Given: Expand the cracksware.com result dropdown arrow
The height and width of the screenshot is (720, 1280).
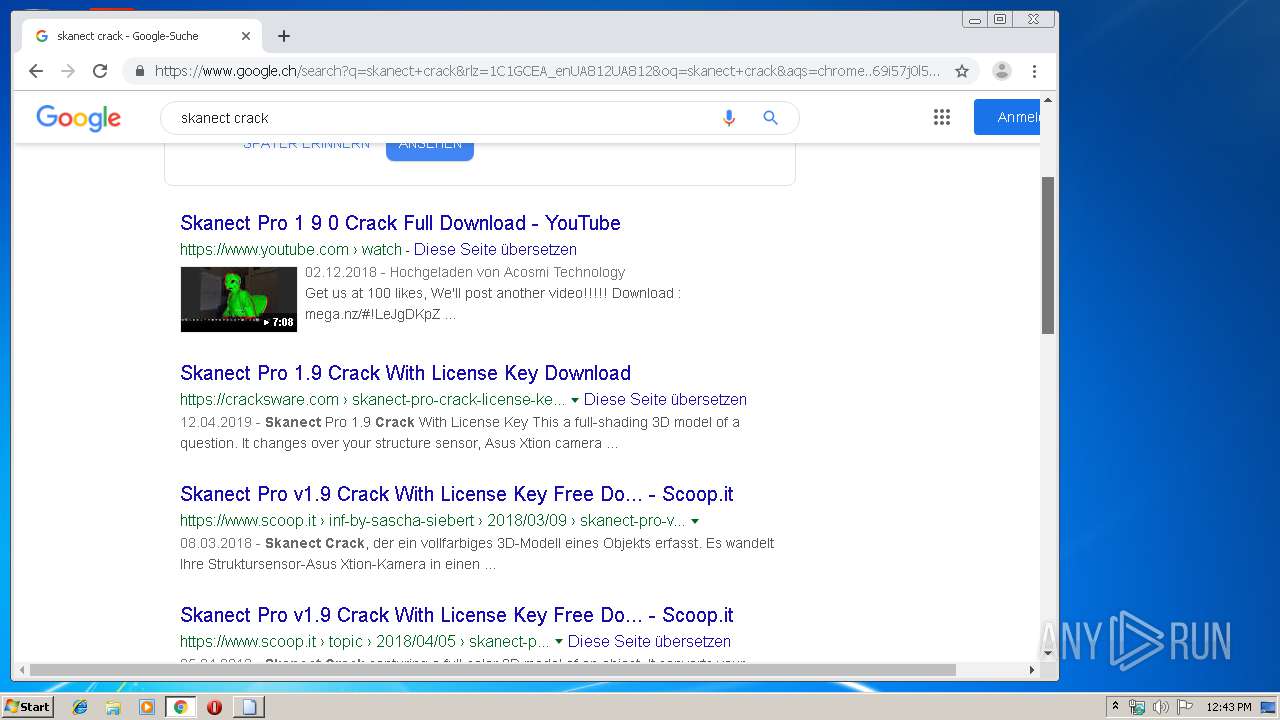Looking at the screenshot, I should click(x=575, y=400).
